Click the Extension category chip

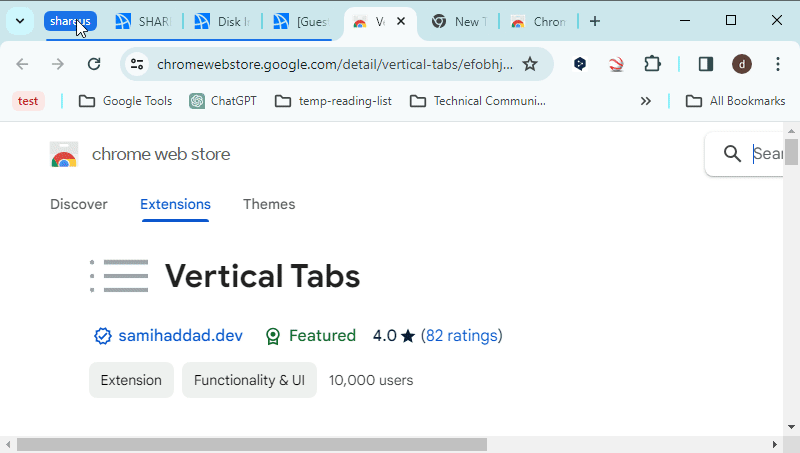pyautogui.click(x=131, y=380)
